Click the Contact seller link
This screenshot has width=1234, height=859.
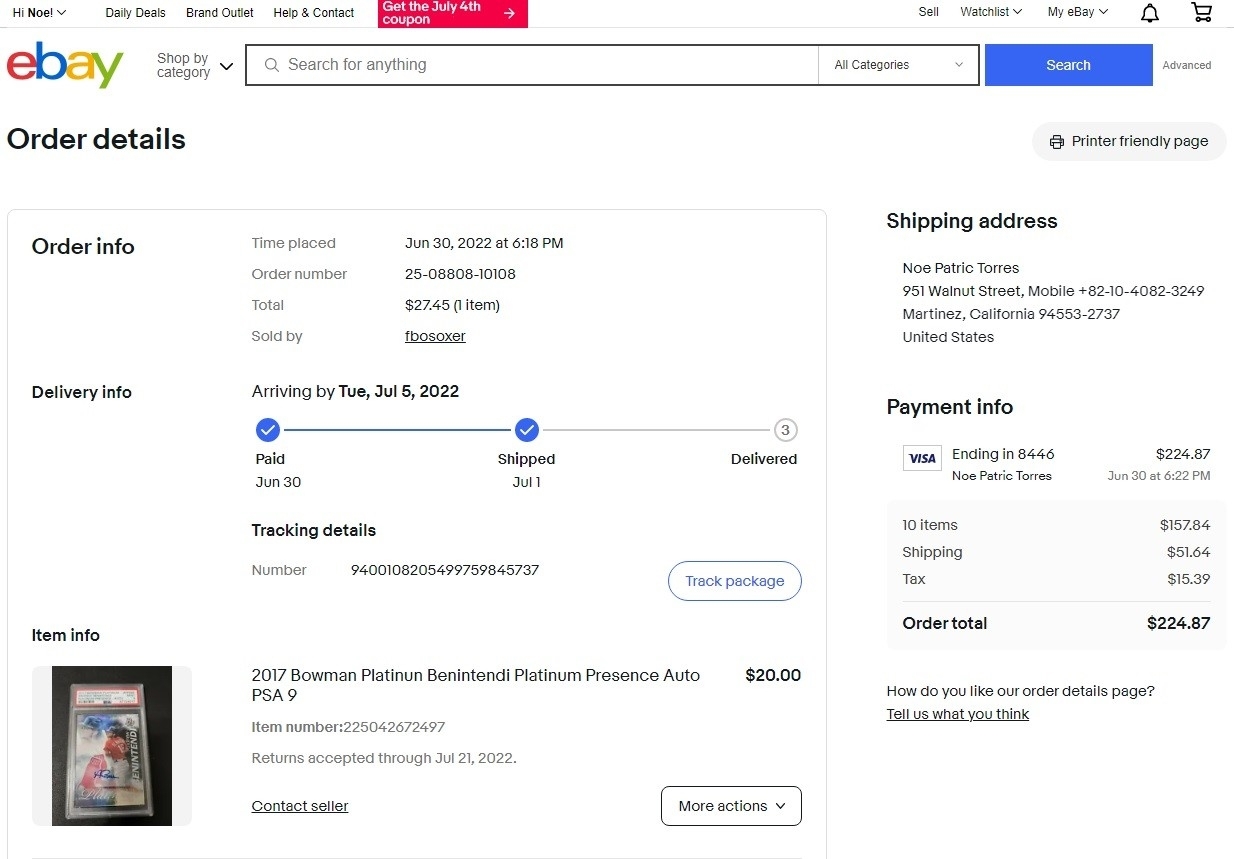[x=300, y=806]
